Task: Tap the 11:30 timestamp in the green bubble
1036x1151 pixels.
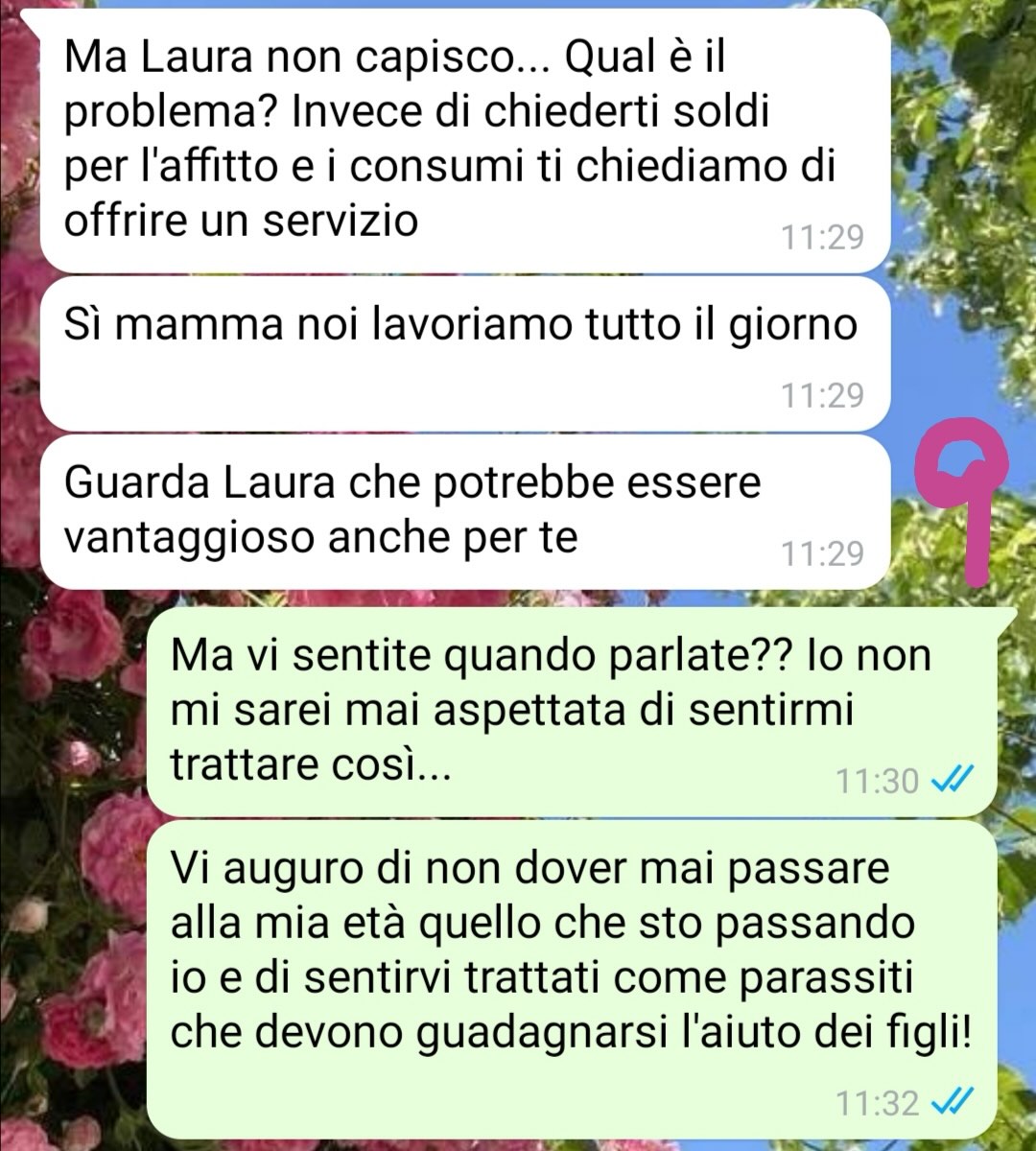Action: [x=877, y=782]
